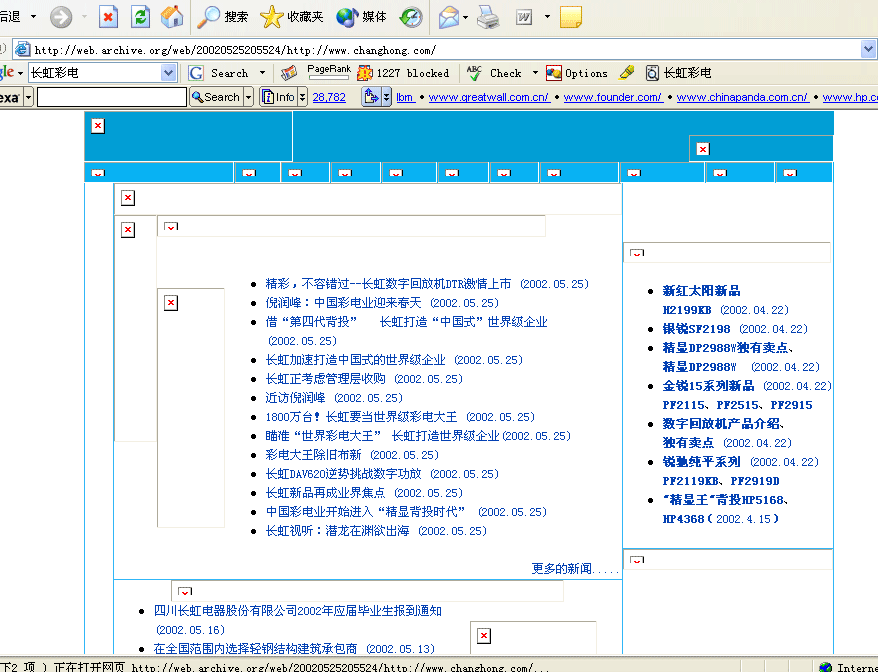
Task: Open the Favorites (收藏夹) panel
Action: click(x=291, y=17)
